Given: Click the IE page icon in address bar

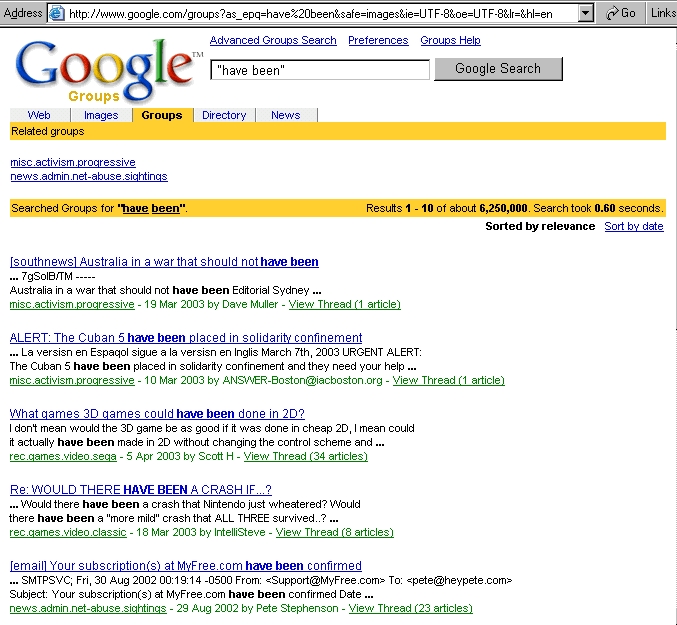Looking at the screenshot, I should [57, 13].
